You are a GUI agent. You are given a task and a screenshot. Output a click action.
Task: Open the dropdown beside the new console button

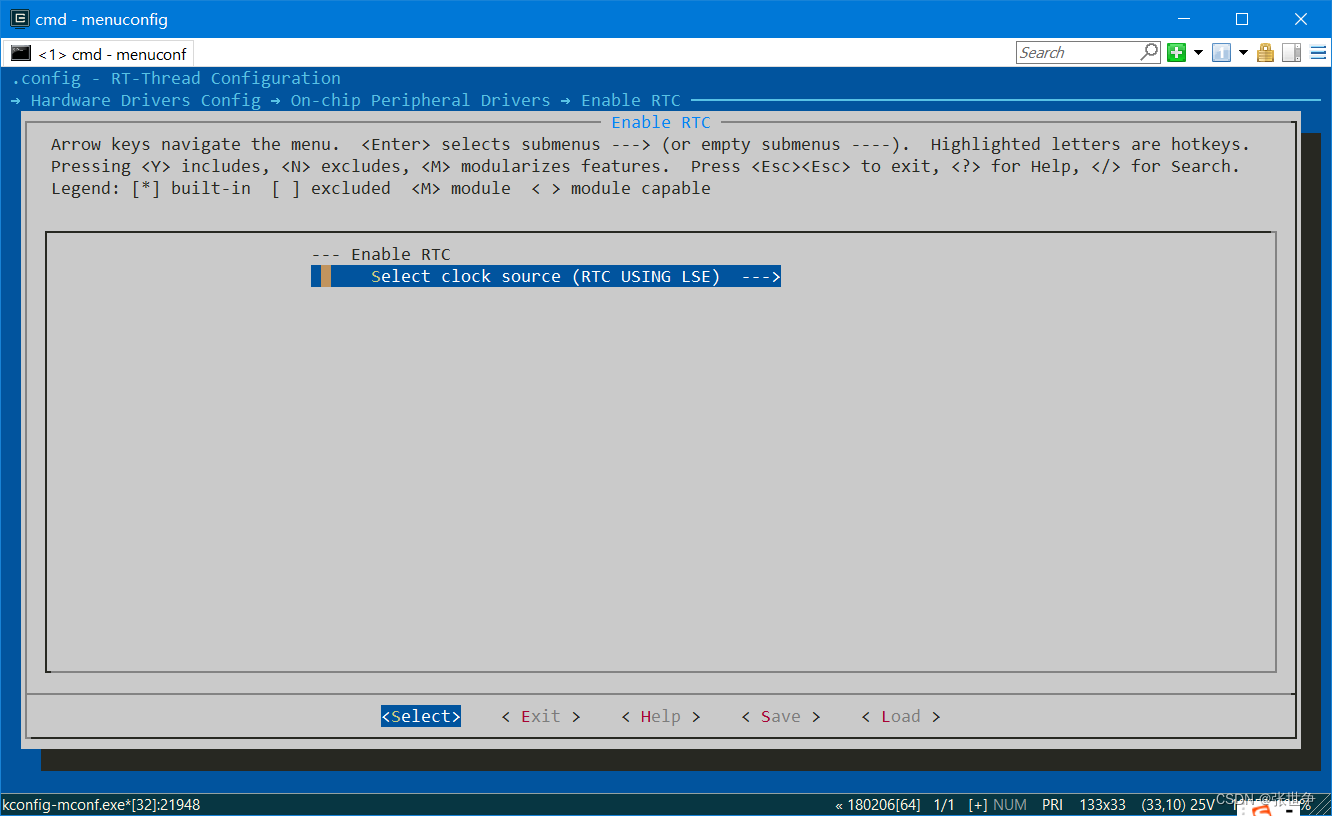pyautogui.click(x=1197, y=51)
